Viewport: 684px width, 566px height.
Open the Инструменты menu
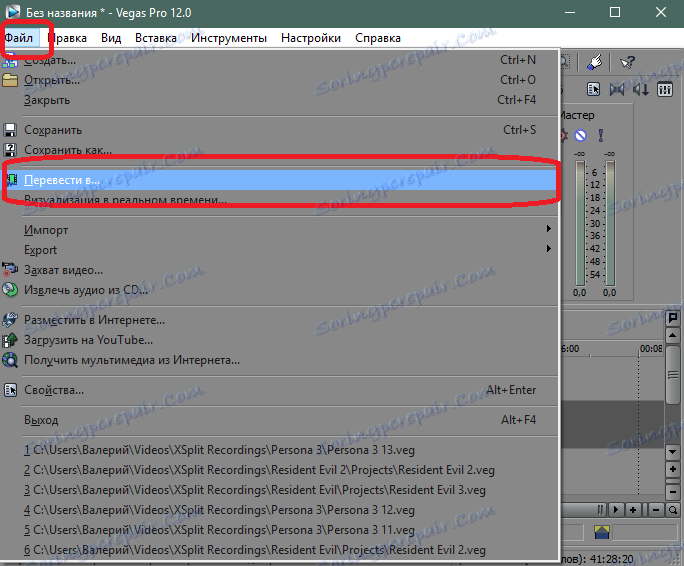pos(229,38)
